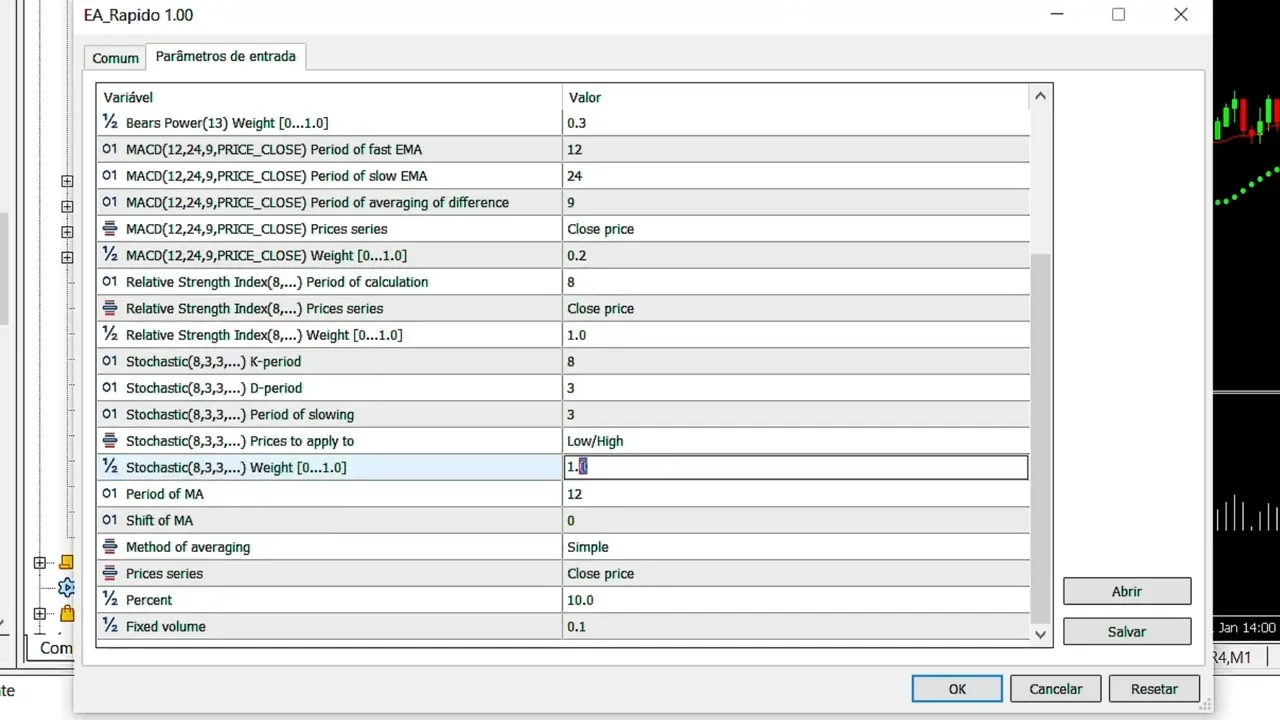1280x720 pixels.
Task: Switch to Parâmetros de entrada tab
Action: tap(226, 57)
